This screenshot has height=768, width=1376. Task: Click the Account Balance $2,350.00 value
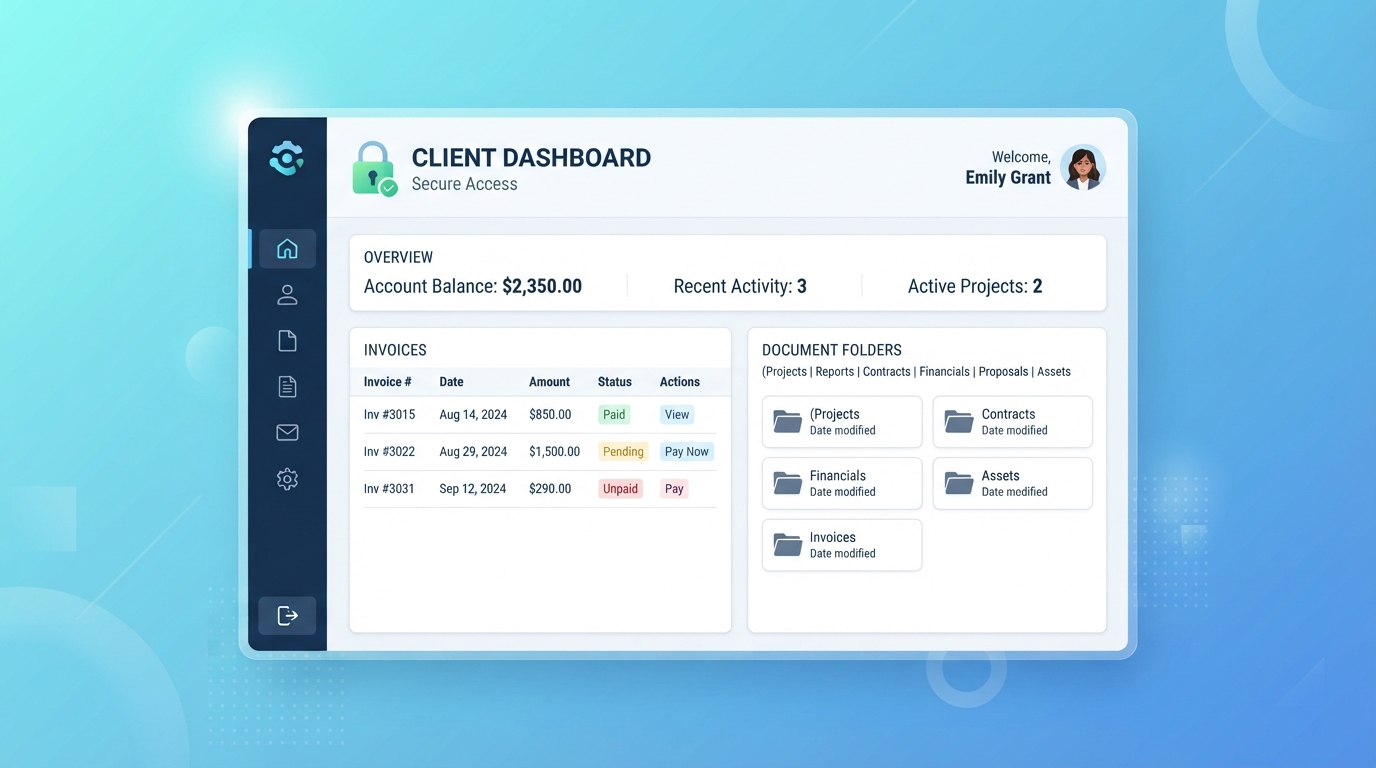click(542, 287)
